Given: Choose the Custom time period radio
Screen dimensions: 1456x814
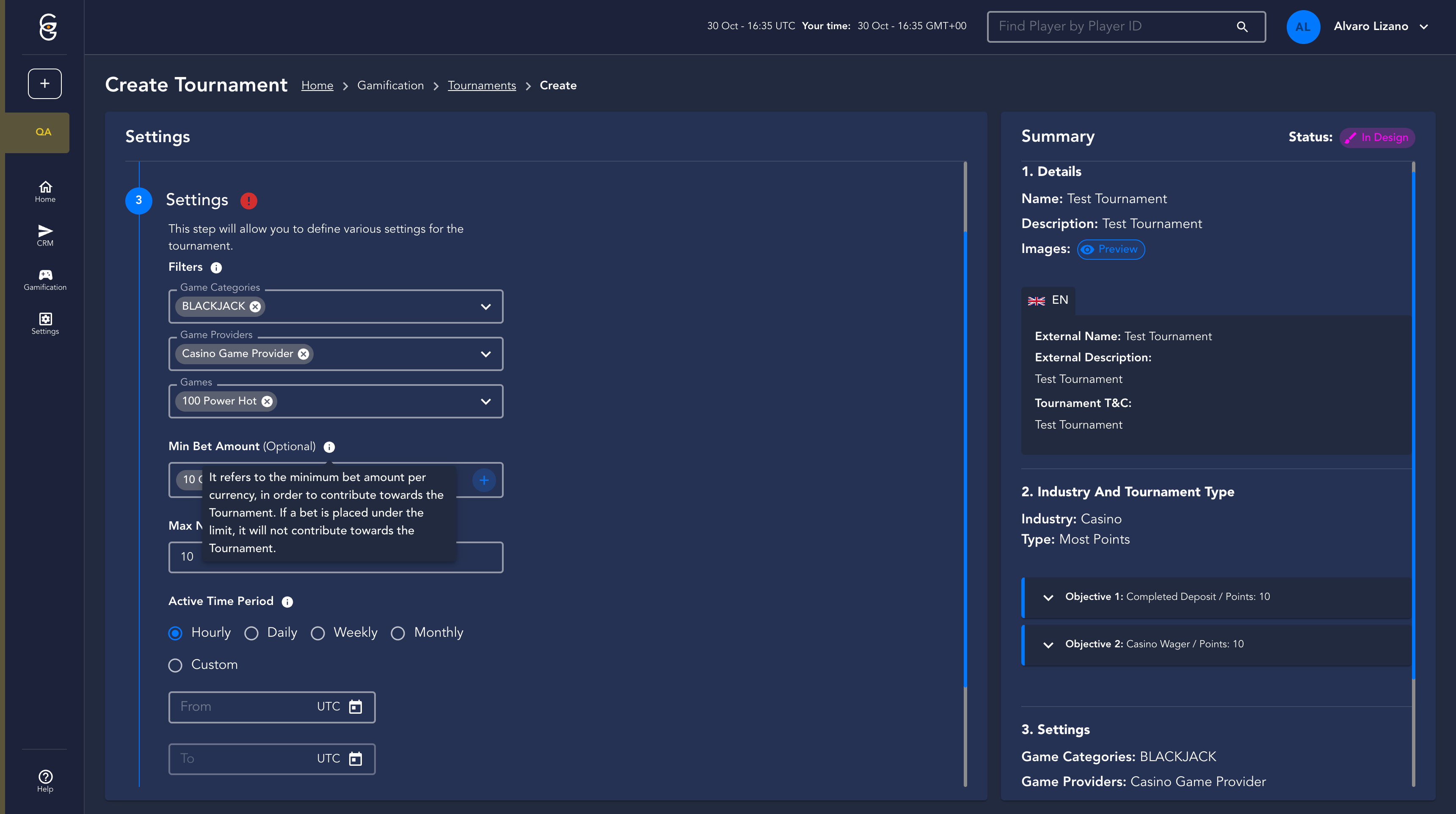Looking at the screenshot, I should (175, 665).
